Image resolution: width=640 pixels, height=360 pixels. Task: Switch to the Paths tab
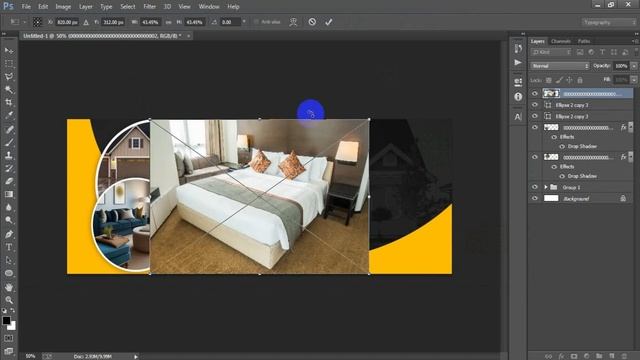pos(584,41)
